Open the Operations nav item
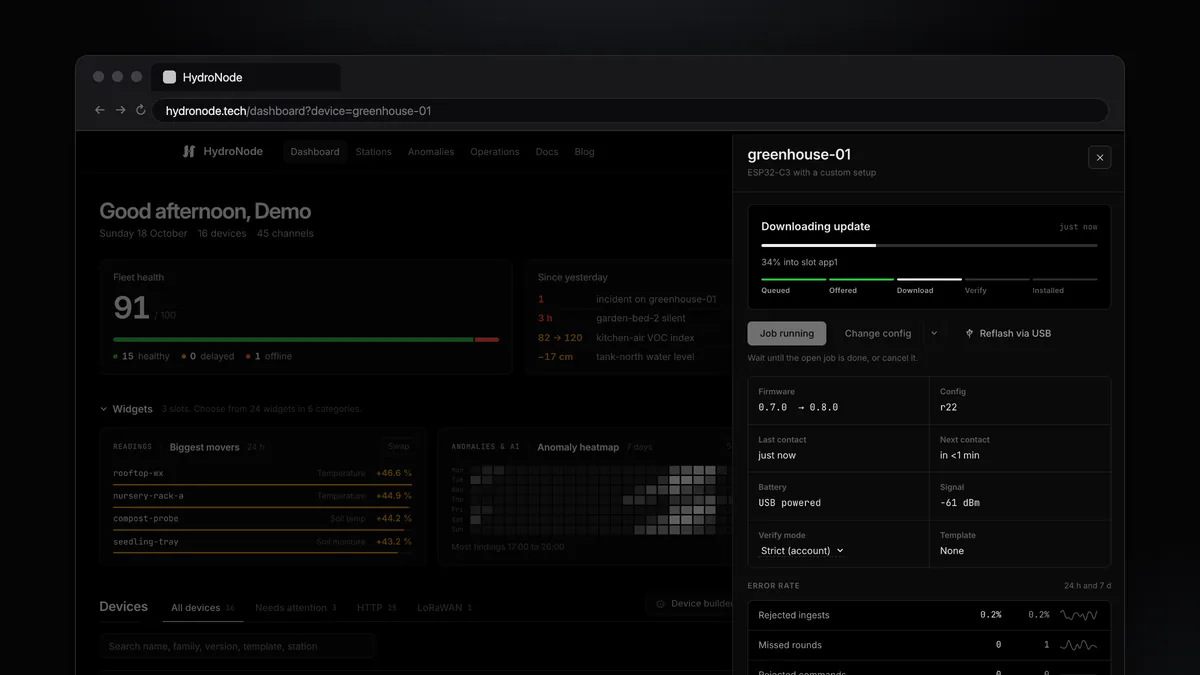Image resolution: width=1200 pixels, height=675 pixels. [495, 152]
